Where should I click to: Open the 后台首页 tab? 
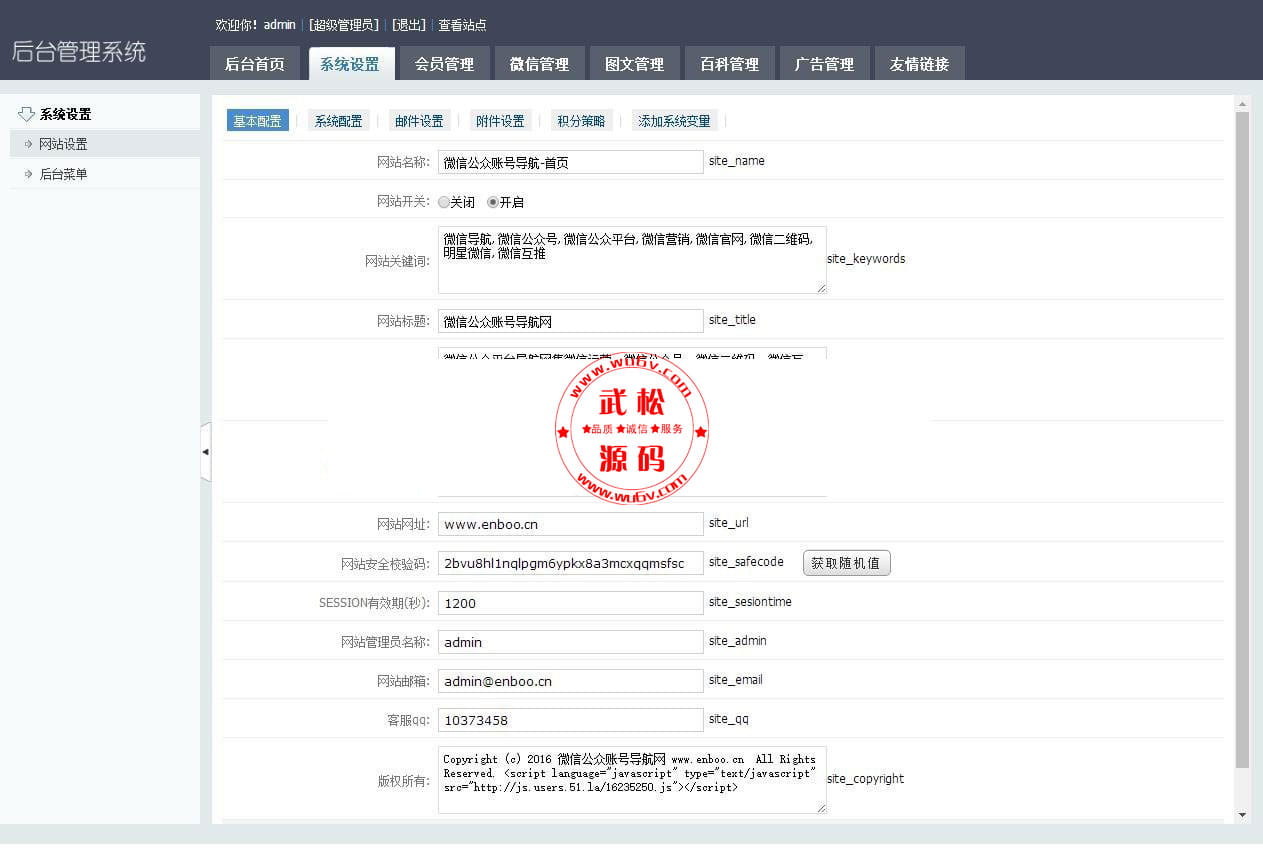pos(254,63)
